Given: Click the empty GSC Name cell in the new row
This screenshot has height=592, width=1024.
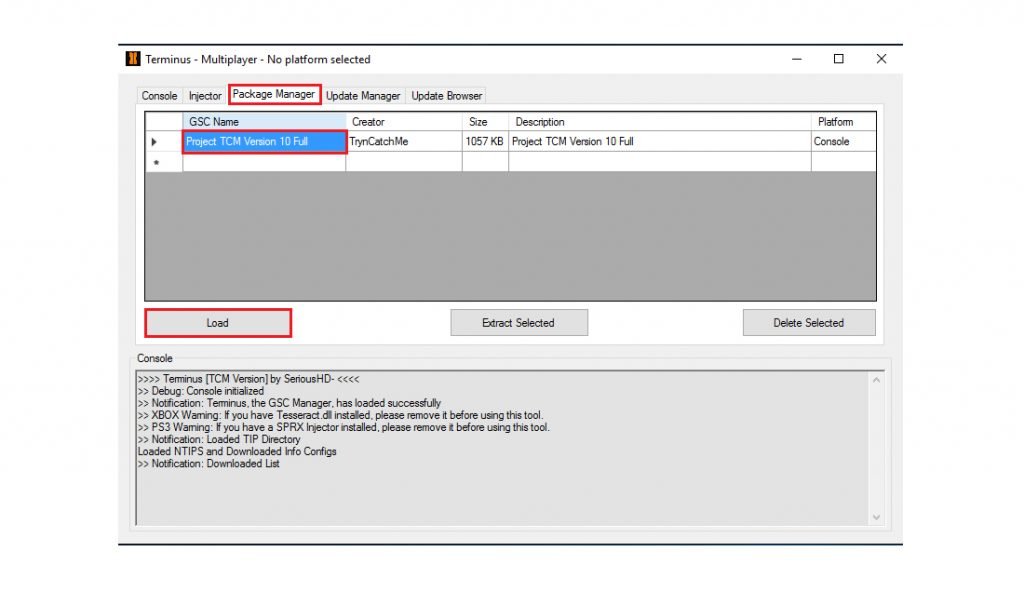Looking at the screenshot, I should coord(264,162).
